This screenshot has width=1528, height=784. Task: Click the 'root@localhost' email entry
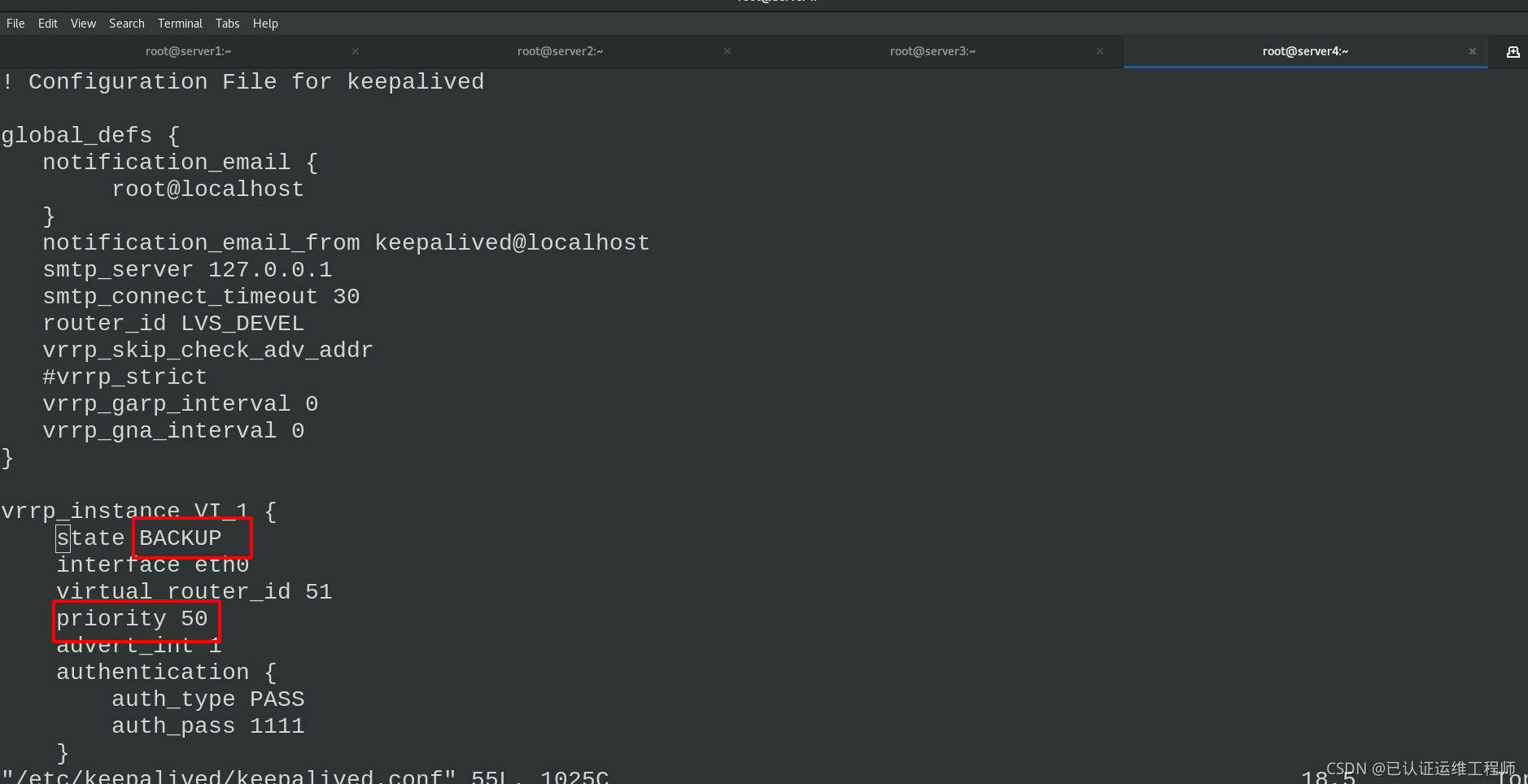point(208,189)
